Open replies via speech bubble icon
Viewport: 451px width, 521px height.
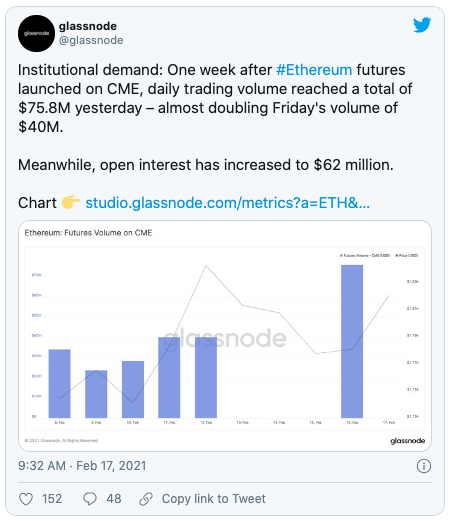pos(90,499)
